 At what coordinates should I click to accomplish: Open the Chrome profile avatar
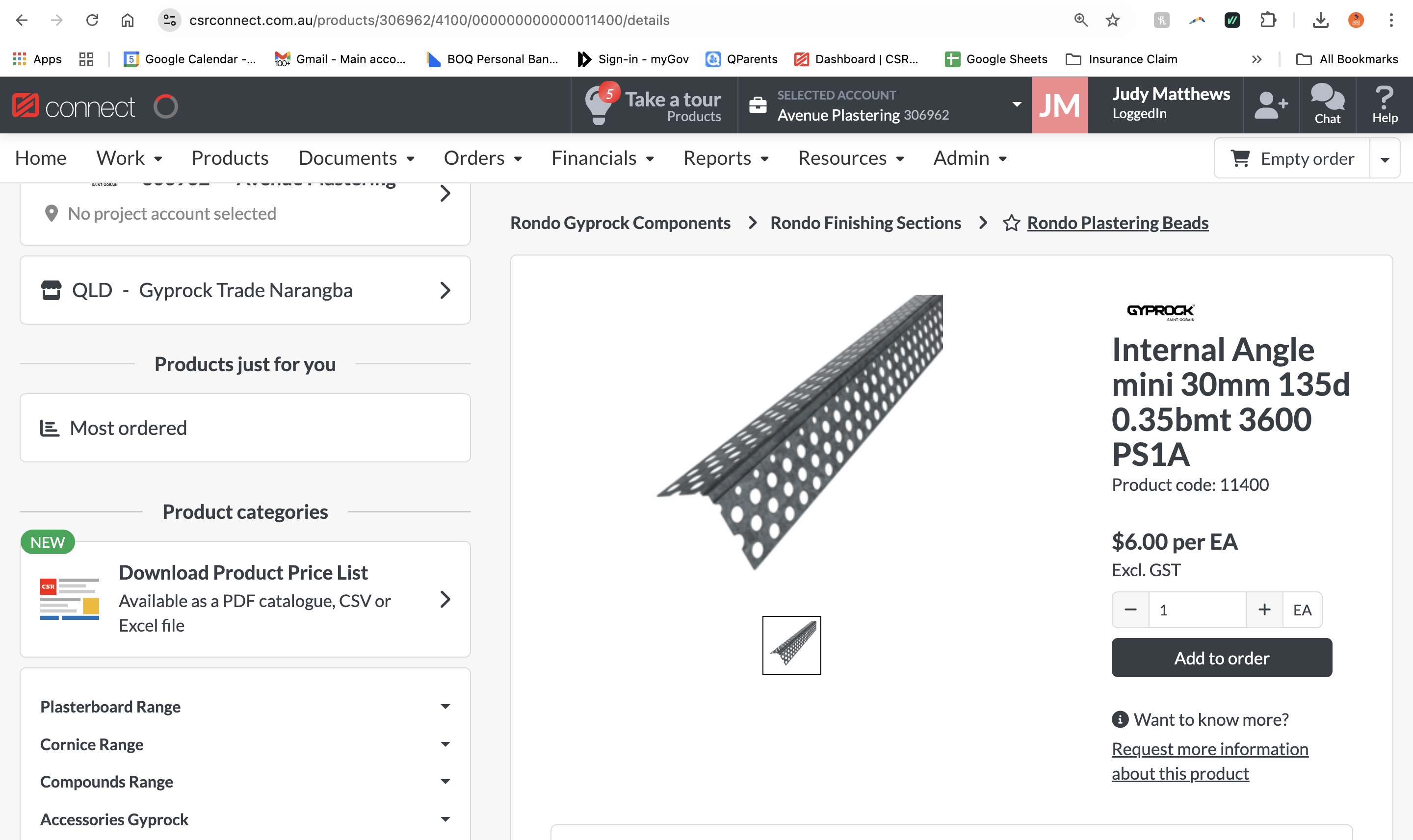pos(1356,21)
